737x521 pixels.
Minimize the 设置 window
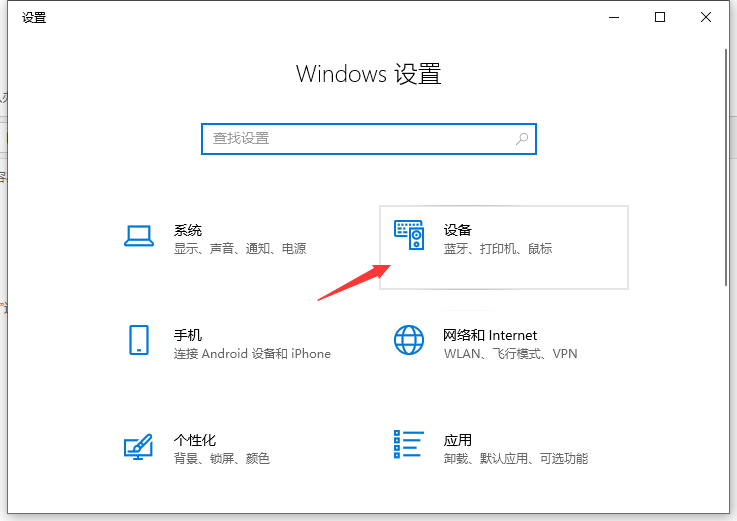[613, 17]
